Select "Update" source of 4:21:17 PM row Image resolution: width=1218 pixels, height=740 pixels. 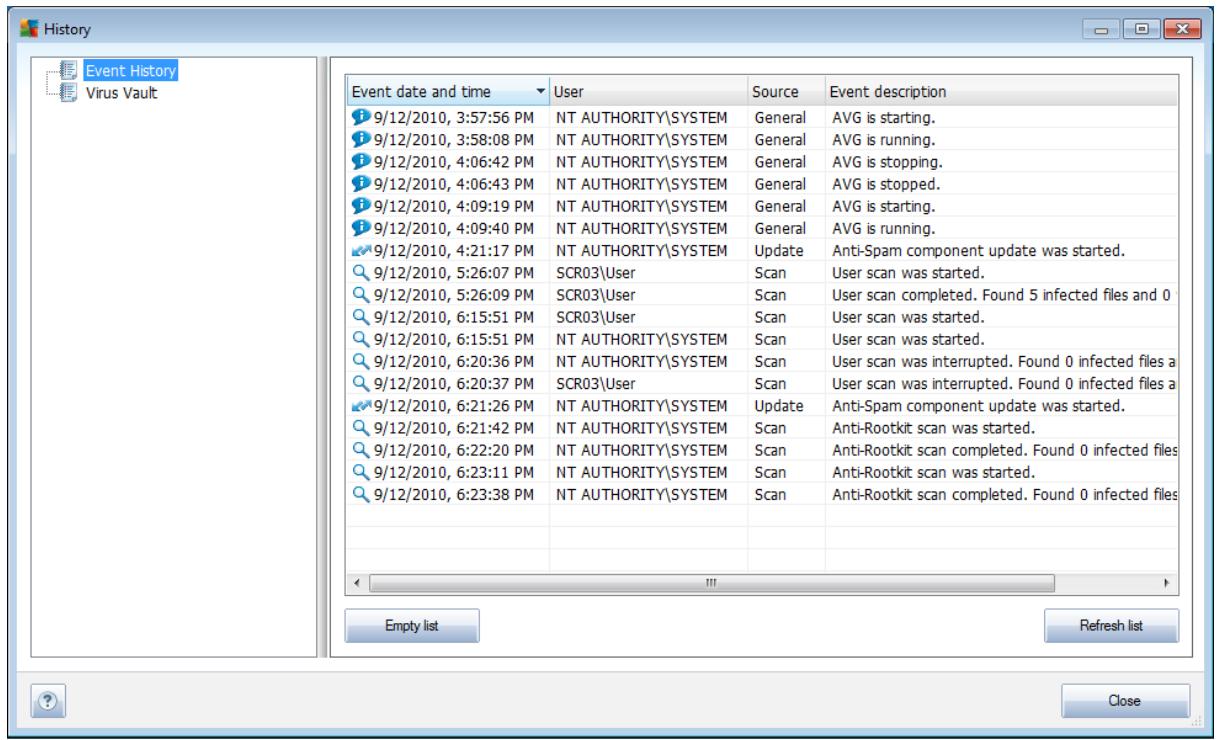point(779,251)
